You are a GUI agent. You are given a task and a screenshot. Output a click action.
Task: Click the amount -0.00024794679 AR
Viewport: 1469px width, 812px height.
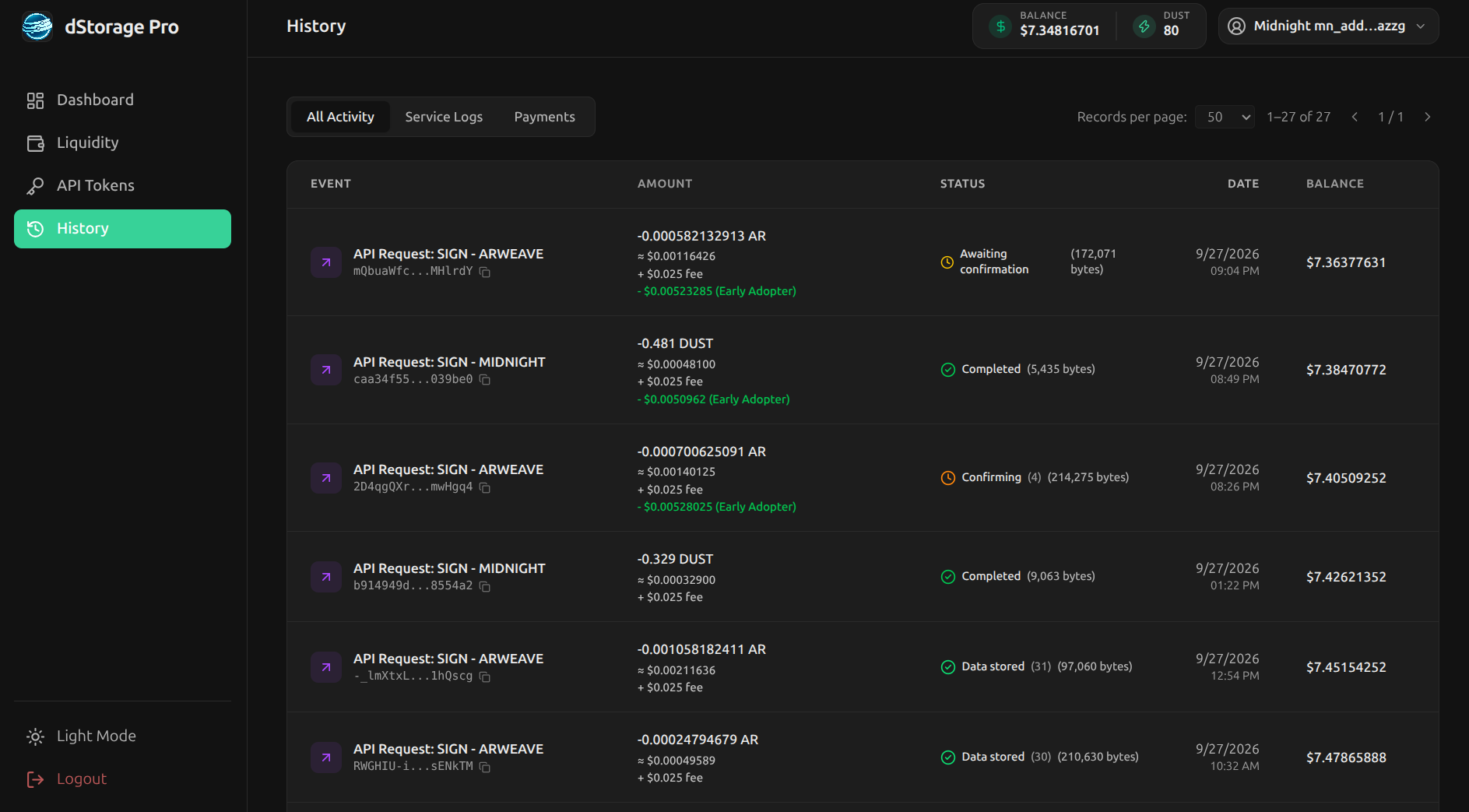pyautogui.click(x=698, y=740)
